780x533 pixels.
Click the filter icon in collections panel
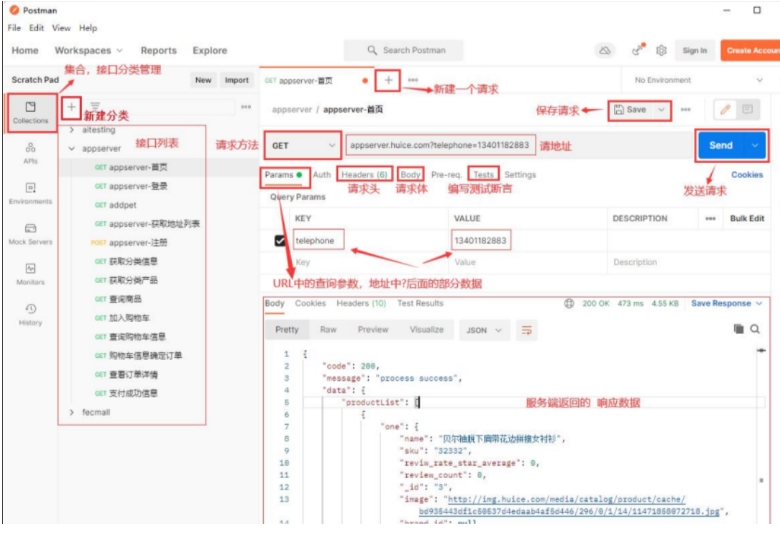click(95, 107)
